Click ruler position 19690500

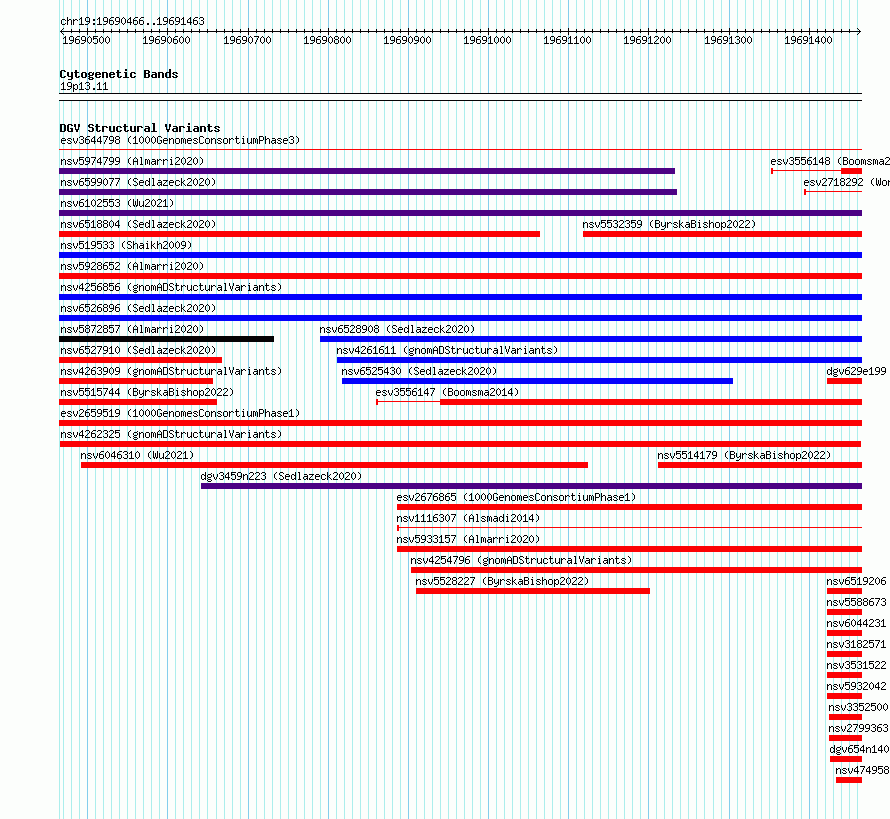(86, 40)
